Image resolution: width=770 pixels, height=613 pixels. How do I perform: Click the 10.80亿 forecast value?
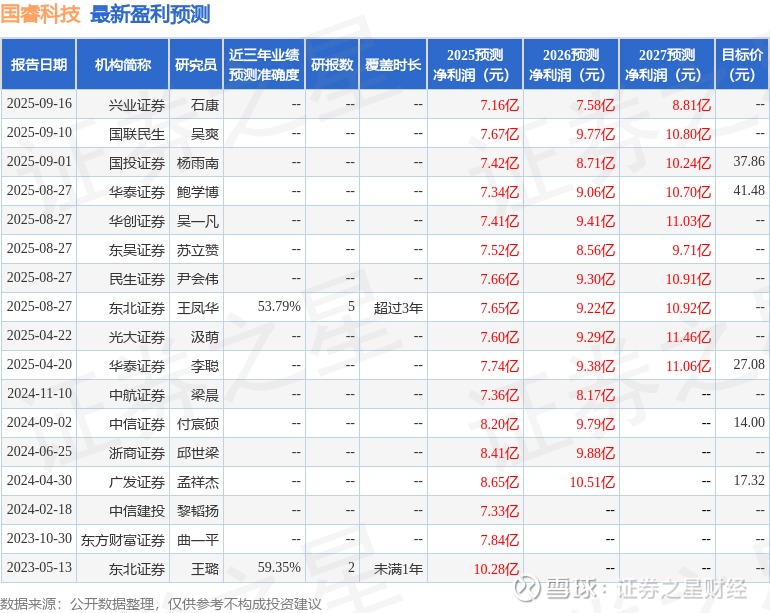[688, 134]
